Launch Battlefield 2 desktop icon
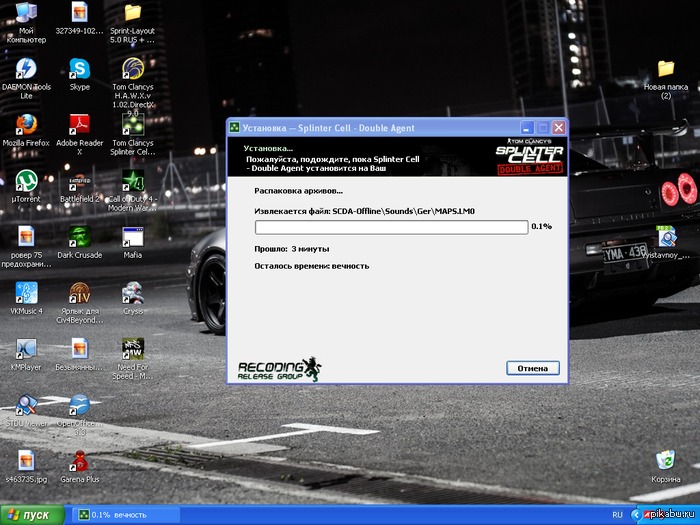700x525 pixels. click(79, 181)
